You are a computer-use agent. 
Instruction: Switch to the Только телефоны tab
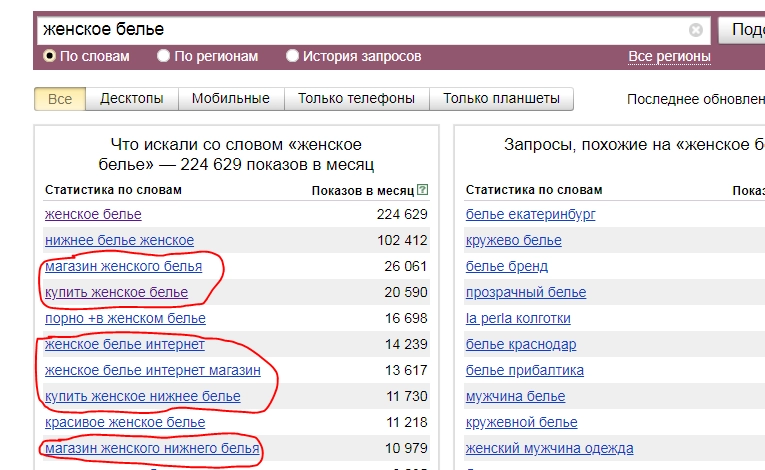click(x=357, y=99)
